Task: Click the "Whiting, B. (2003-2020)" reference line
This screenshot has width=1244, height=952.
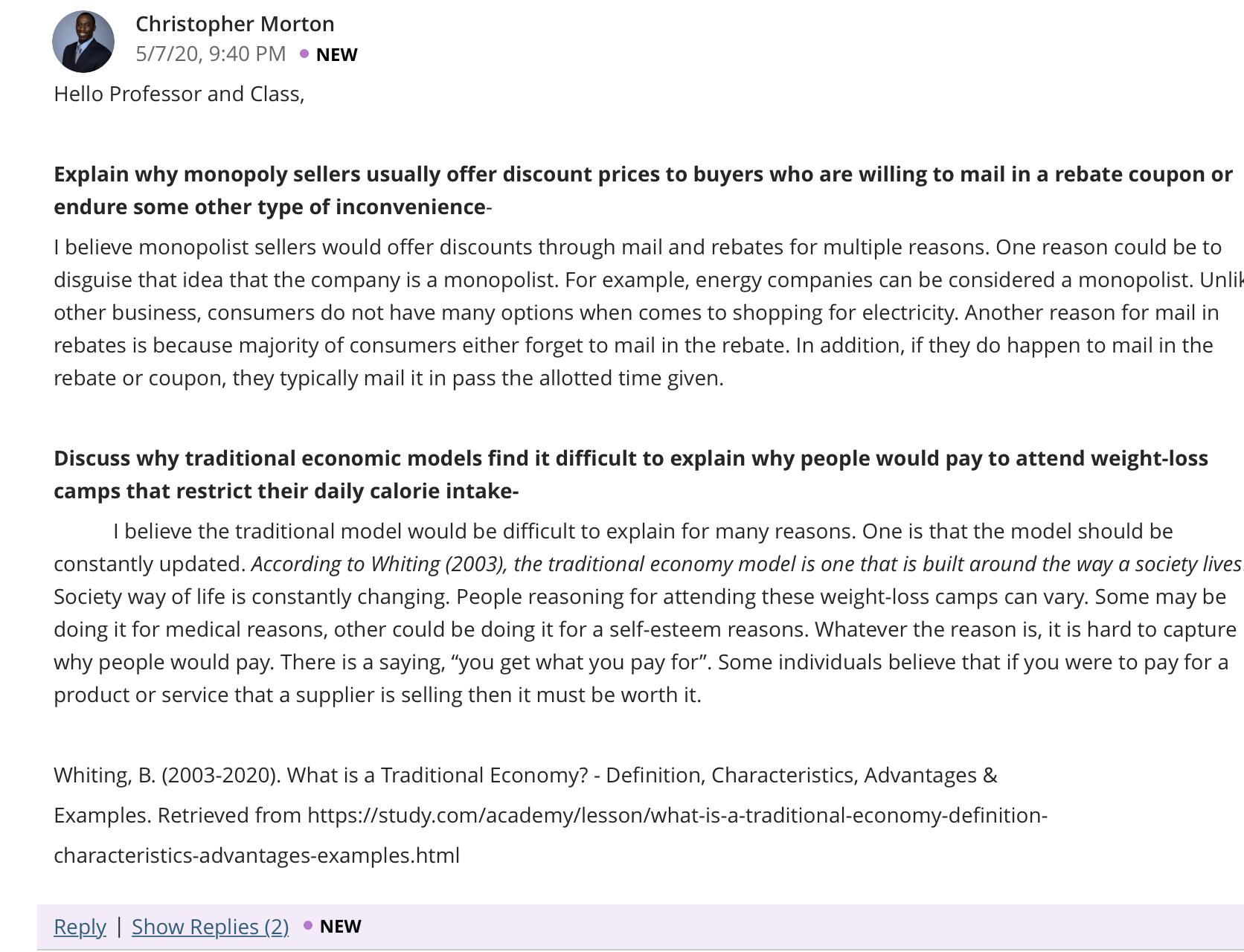Action: tap(525, 775)
